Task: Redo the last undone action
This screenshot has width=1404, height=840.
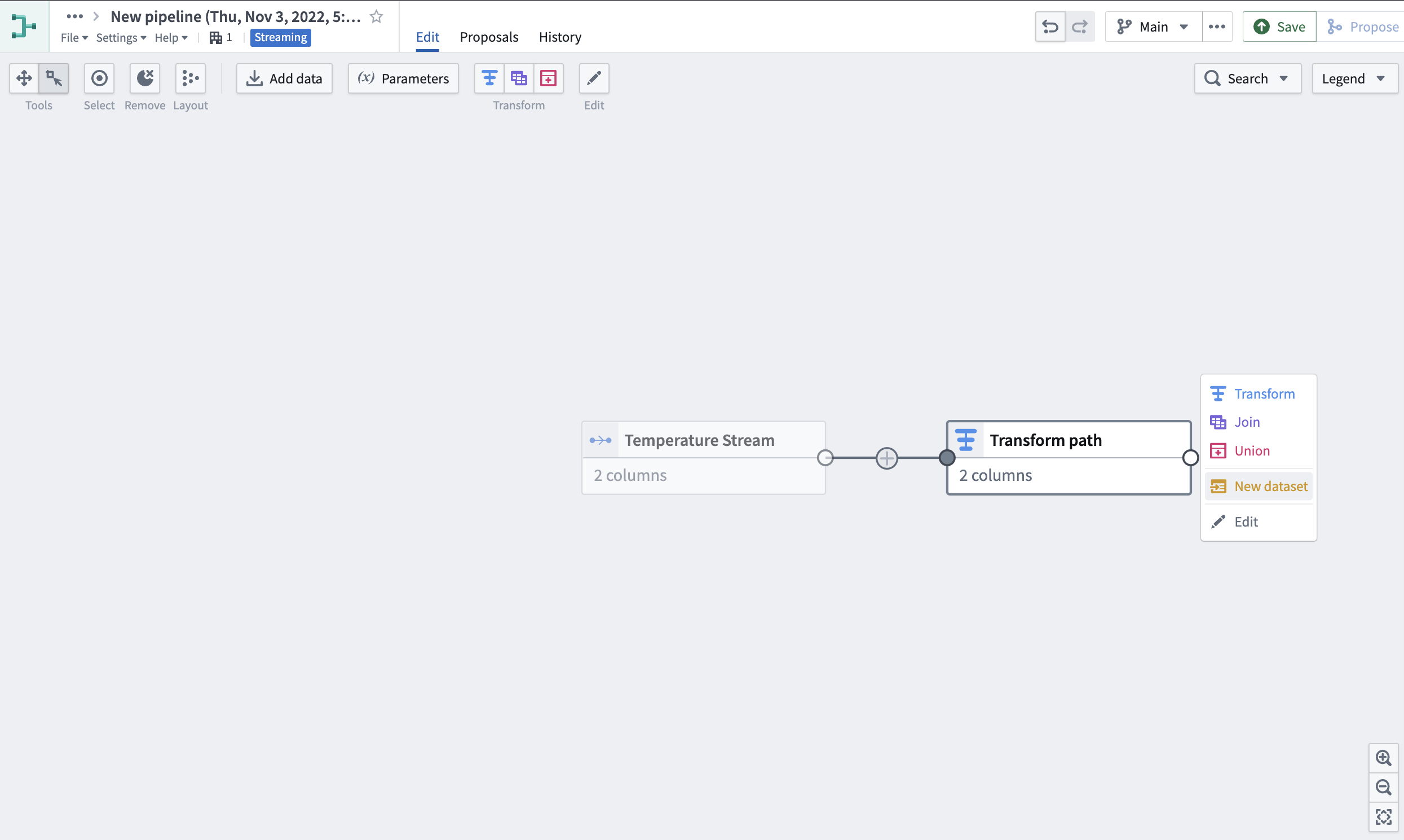Action: click(x=1079, y=26)
